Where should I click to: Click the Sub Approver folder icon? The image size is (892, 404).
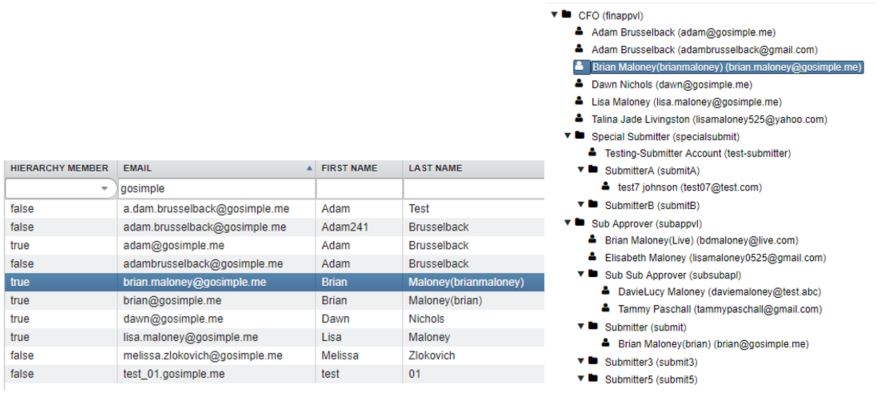tap(579, 222)
